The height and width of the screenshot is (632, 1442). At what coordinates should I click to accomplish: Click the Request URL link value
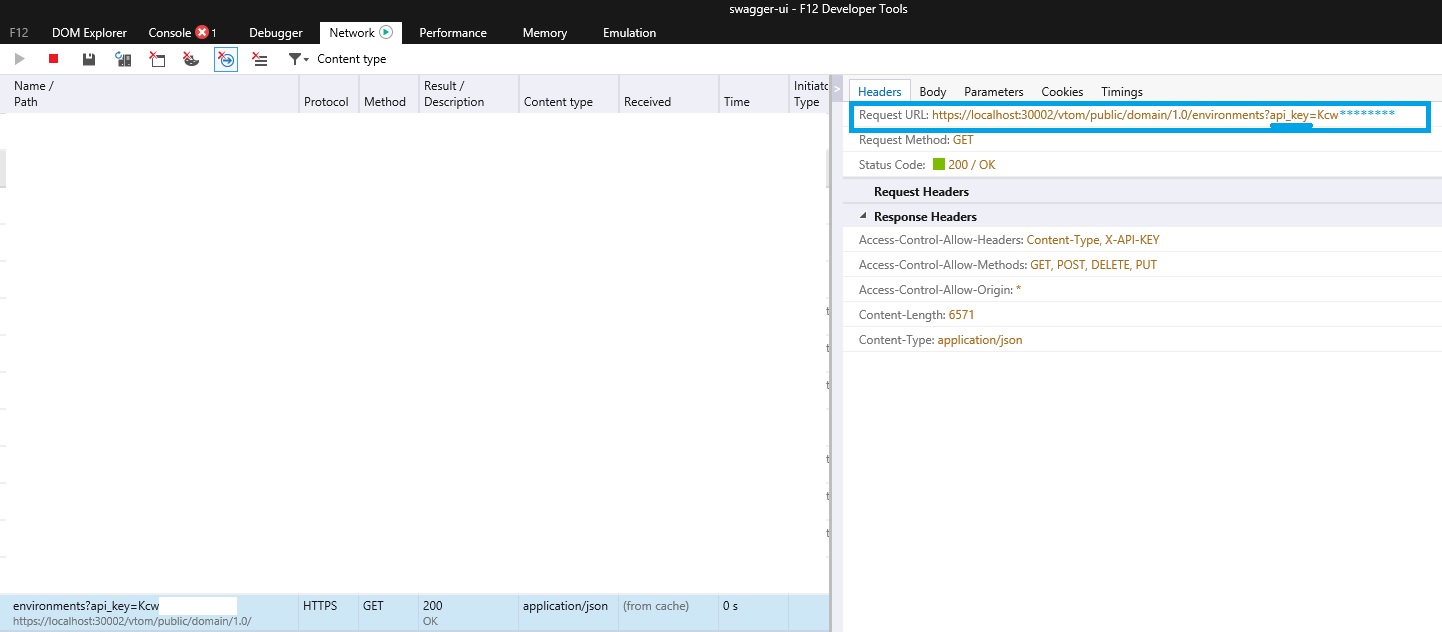tap(1163, 115)
